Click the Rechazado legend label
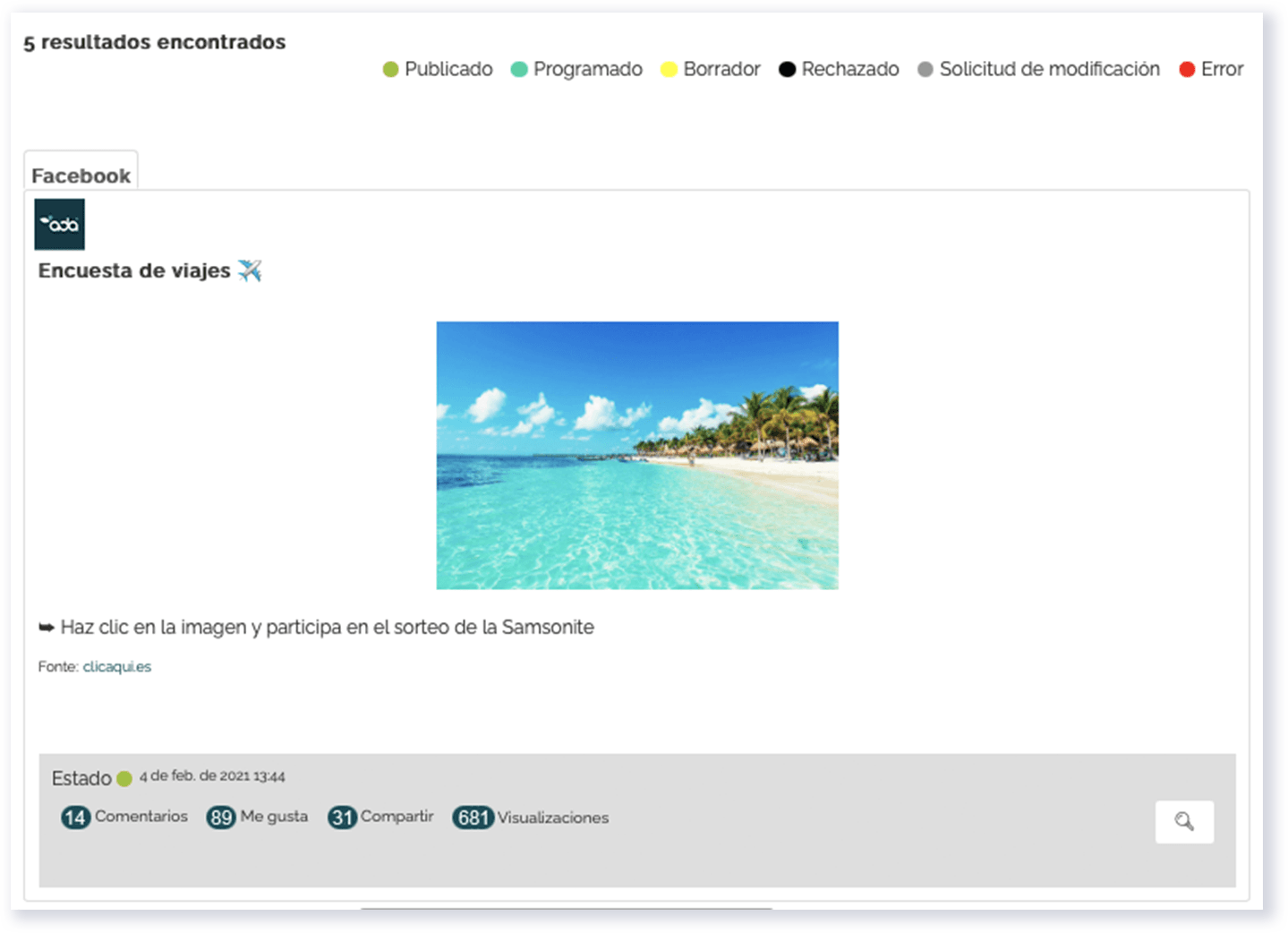Screen dimensions: 1288x933 [850, 69]
